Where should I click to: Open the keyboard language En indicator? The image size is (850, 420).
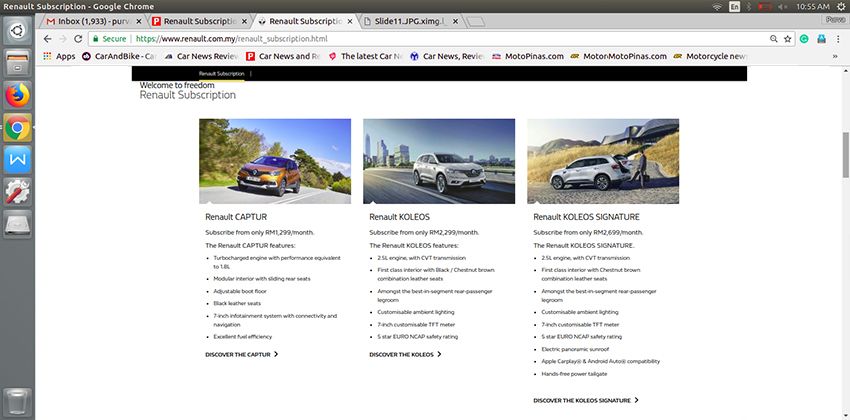(x=735, y=7)
